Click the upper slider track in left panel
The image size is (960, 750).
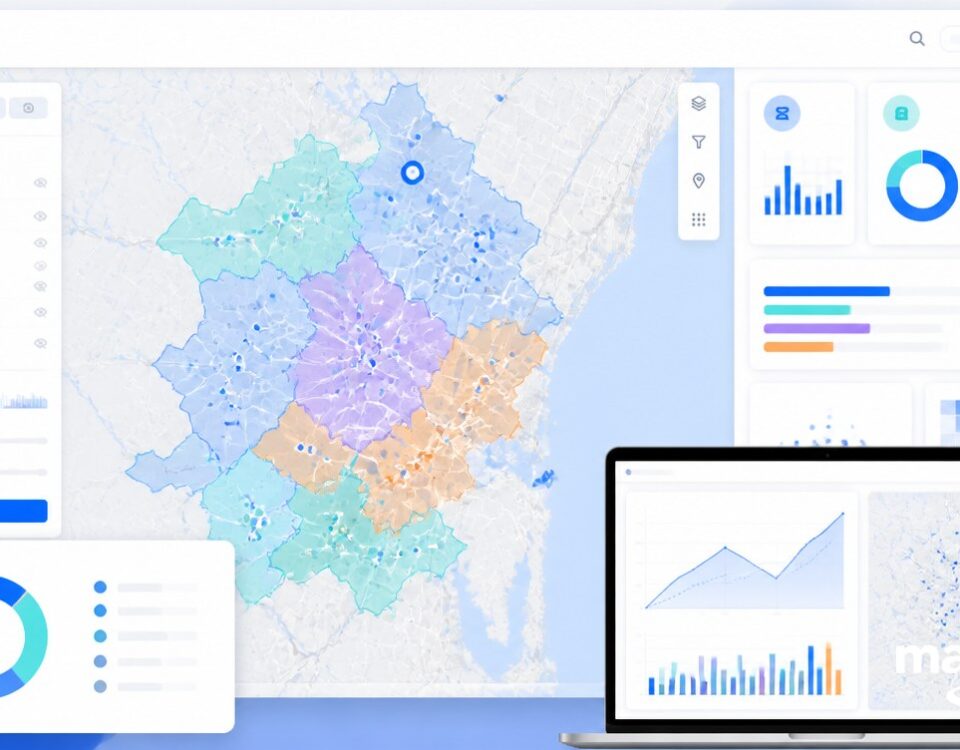tap(23, 441)
